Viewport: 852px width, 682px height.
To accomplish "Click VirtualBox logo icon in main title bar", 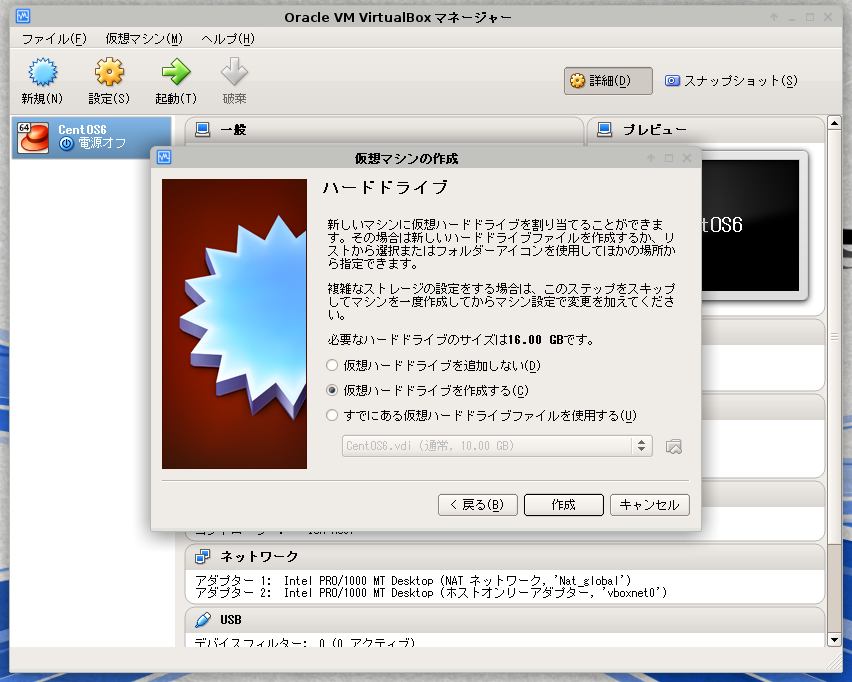I will coord(23,17).
